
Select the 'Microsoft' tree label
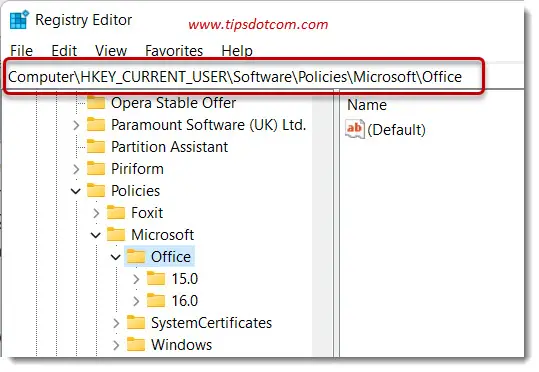click(x=163, y=234)
